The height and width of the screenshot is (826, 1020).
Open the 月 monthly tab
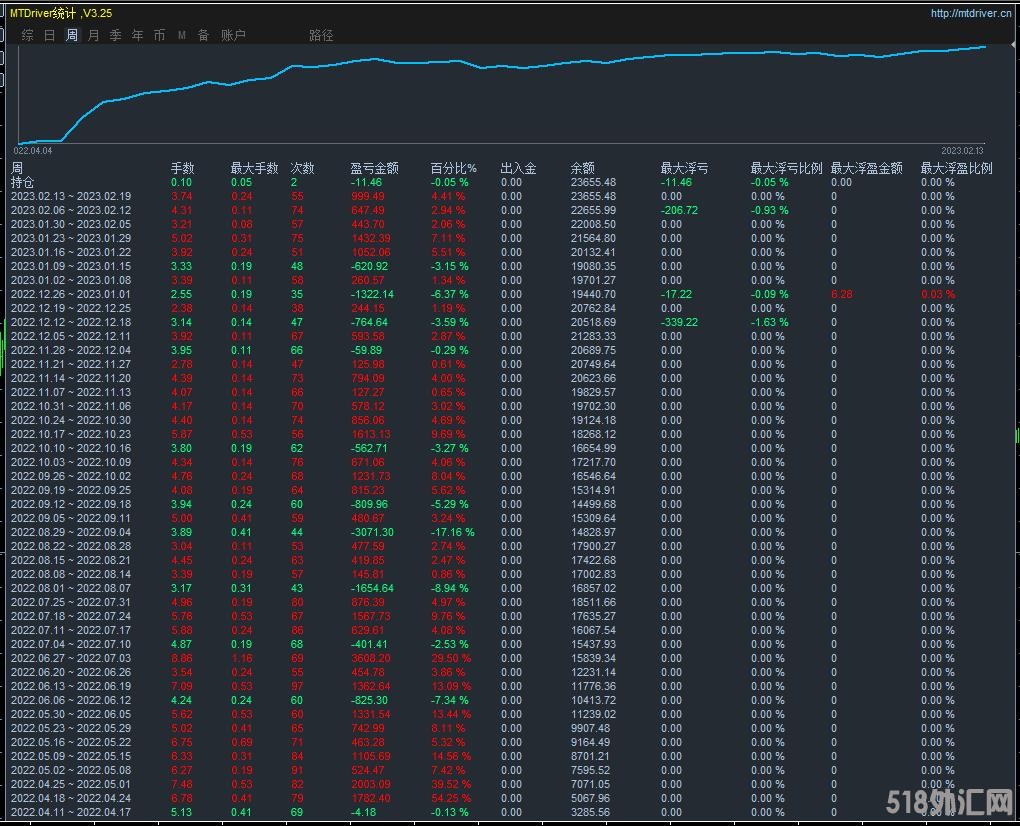coord(94,35)
